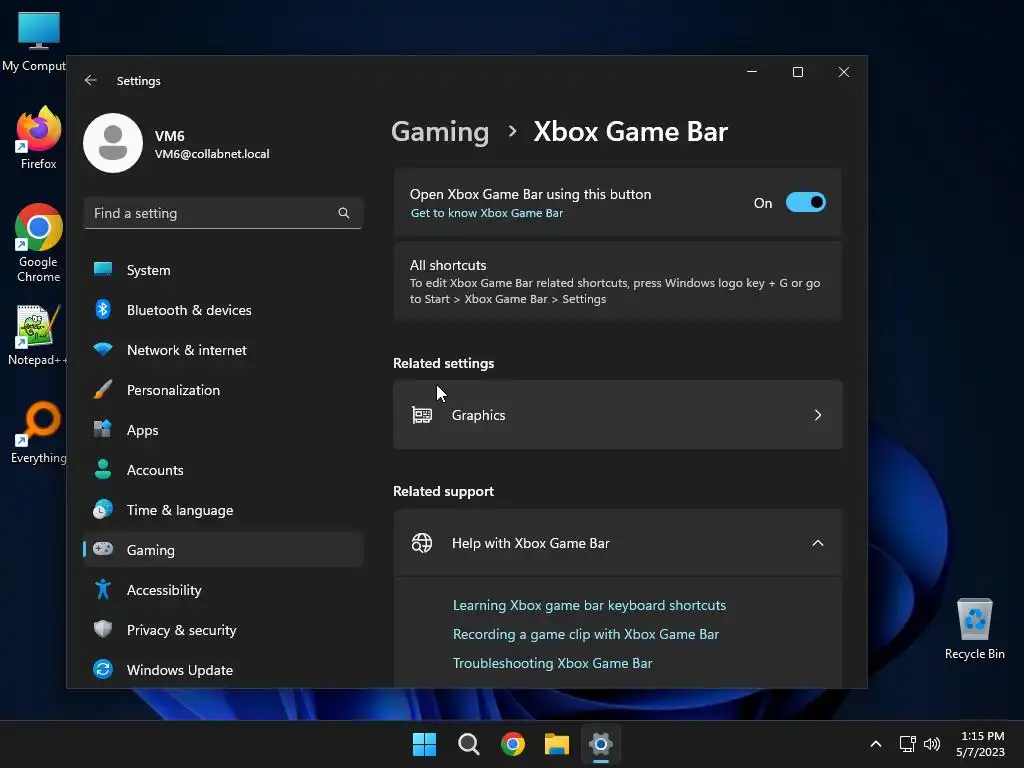Open taskbar Search
The height and width of the screenshot is (768, 1024).
coord(468,744)
